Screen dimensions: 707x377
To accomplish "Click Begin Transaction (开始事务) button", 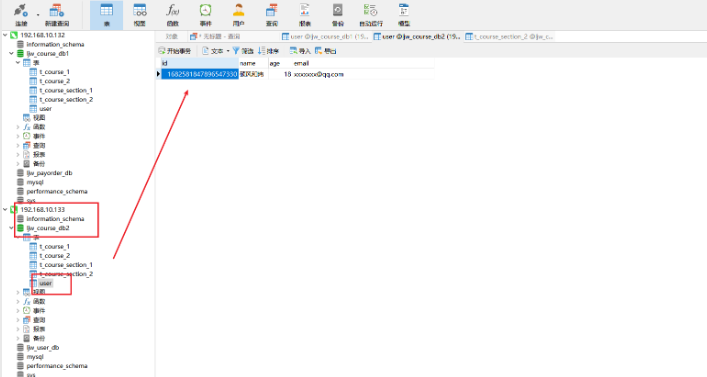I will tap(175, 51).
